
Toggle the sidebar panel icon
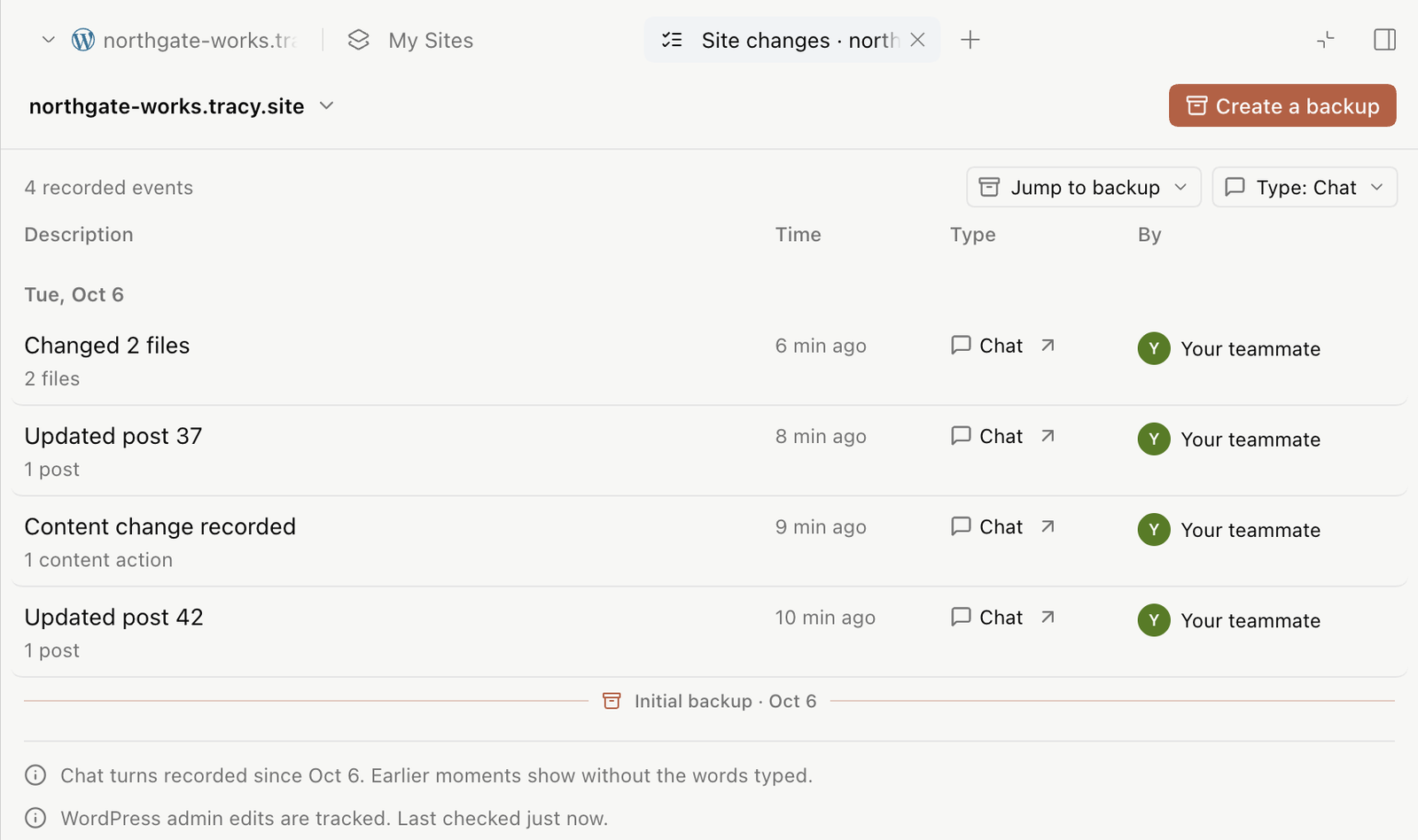[x=1385, y=40]
